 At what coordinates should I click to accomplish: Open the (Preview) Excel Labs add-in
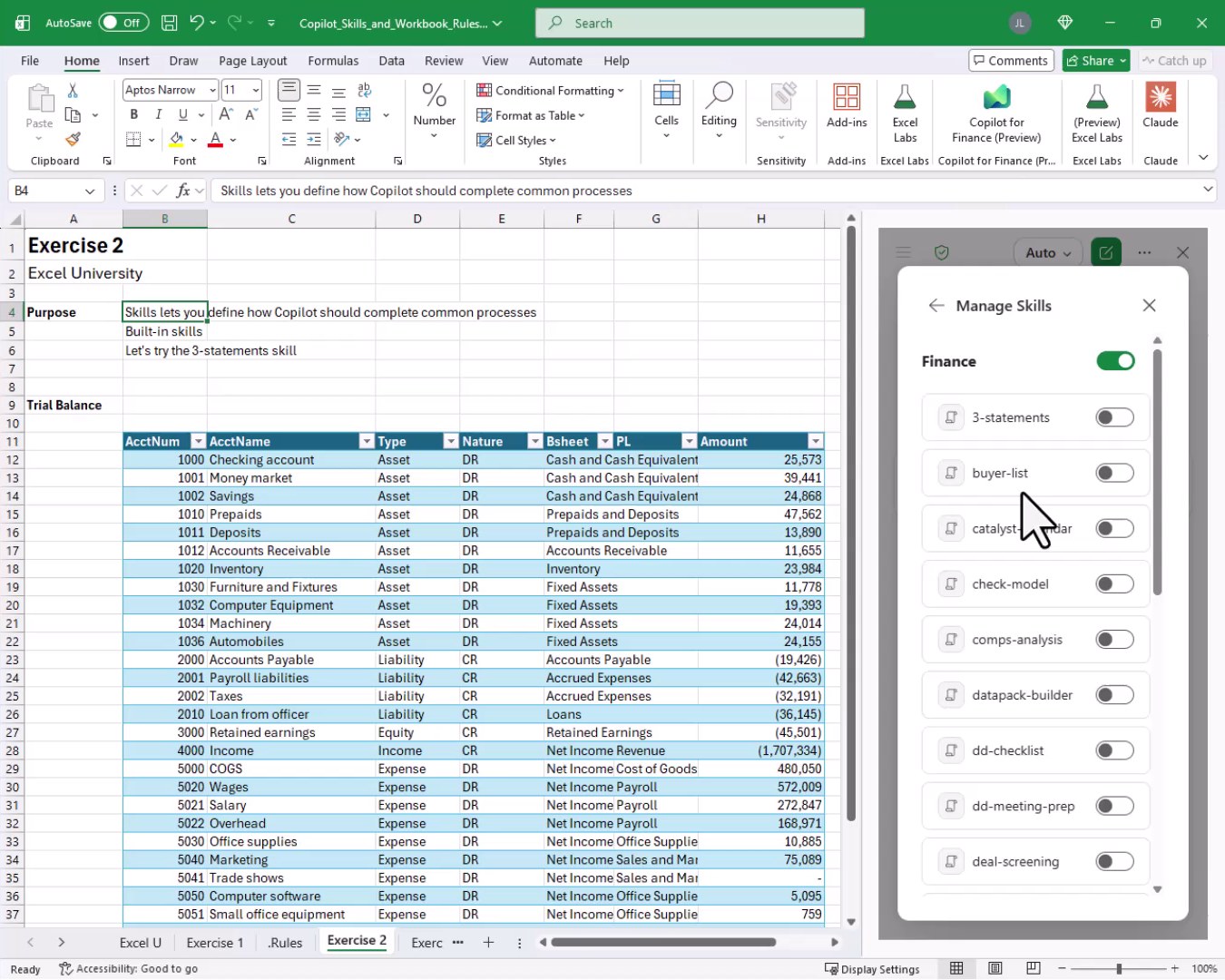[x=1097, y=113]
